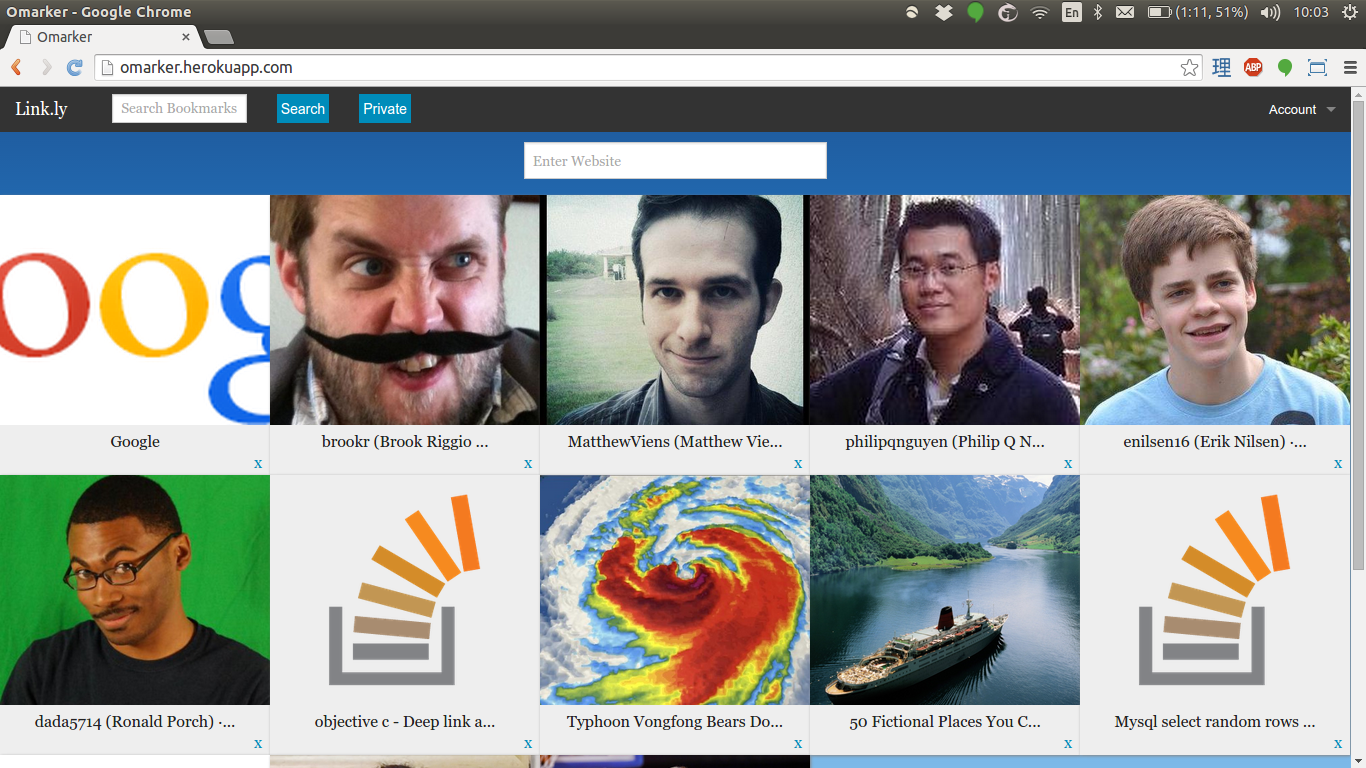Open the Google logo thumbnail
Screen dimensions: 1366x768
pos(135,310)
